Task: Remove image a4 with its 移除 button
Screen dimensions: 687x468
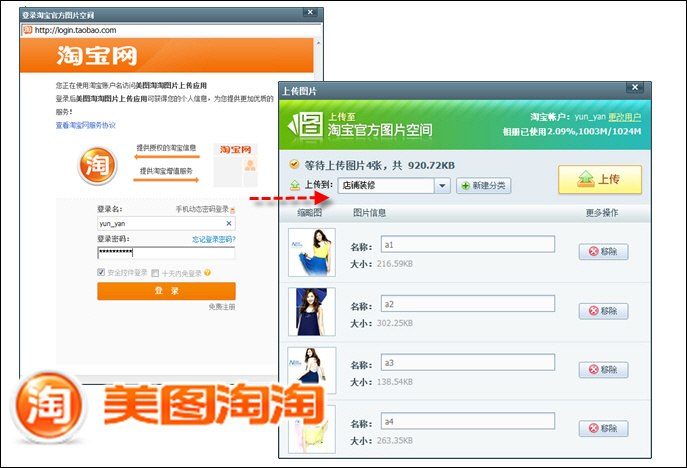Action: [x=603, y=428]
